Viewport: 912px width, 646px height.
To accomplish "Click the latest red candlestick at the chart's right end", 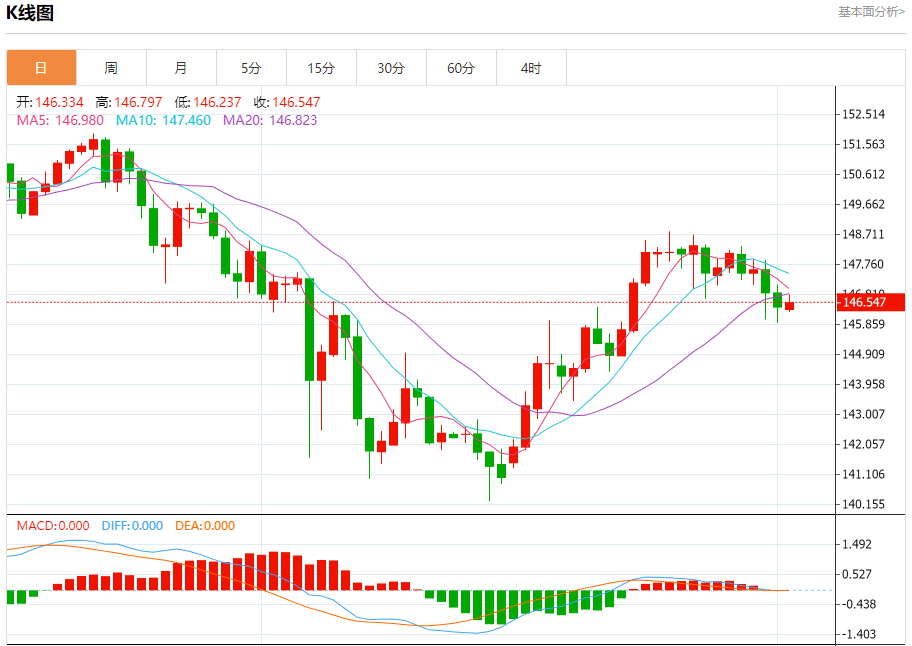I will tap(789, 305).
